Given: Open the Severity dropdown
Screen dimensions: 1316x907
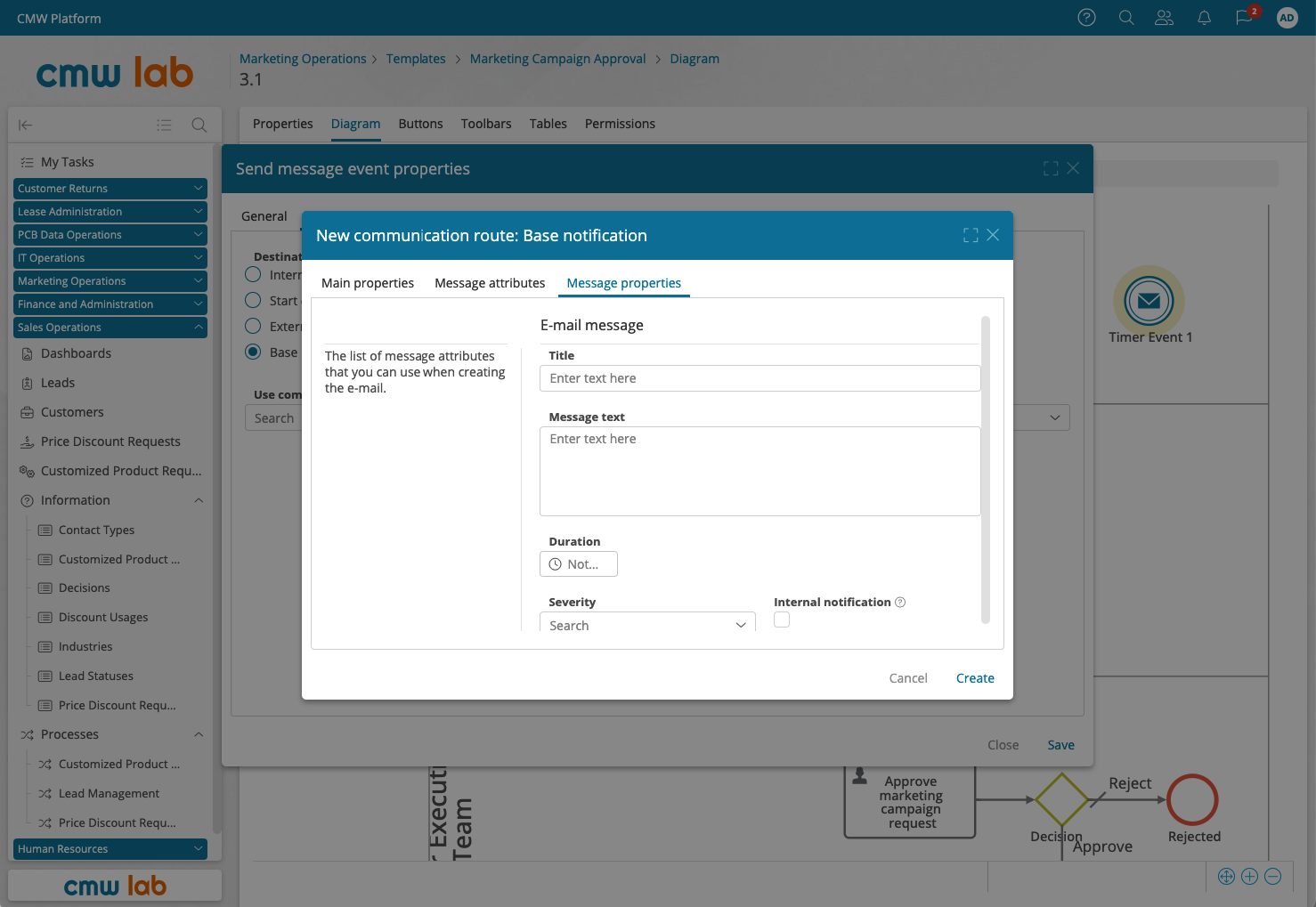Looking at the screenshot, I should pyautogui.click(x=647, y=622).
